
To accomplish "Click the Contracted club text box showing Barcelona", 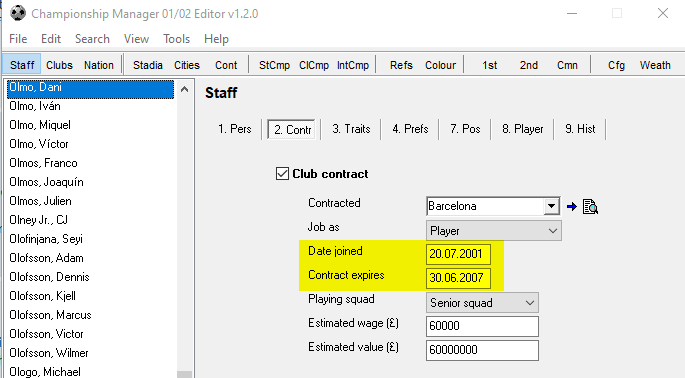I will [x=485, y=206].
